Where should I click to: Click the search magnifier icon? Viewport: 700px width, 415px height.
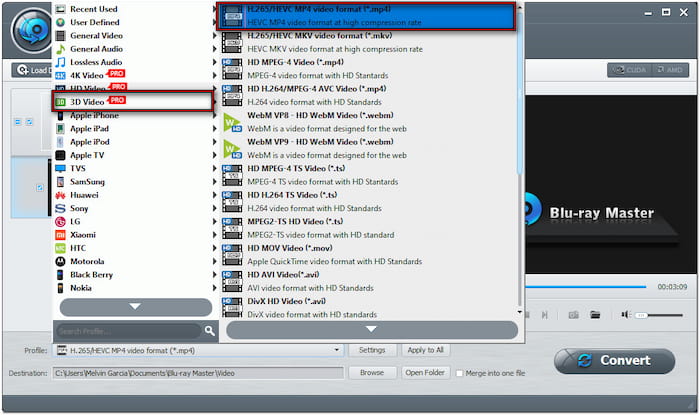[209, 331]
